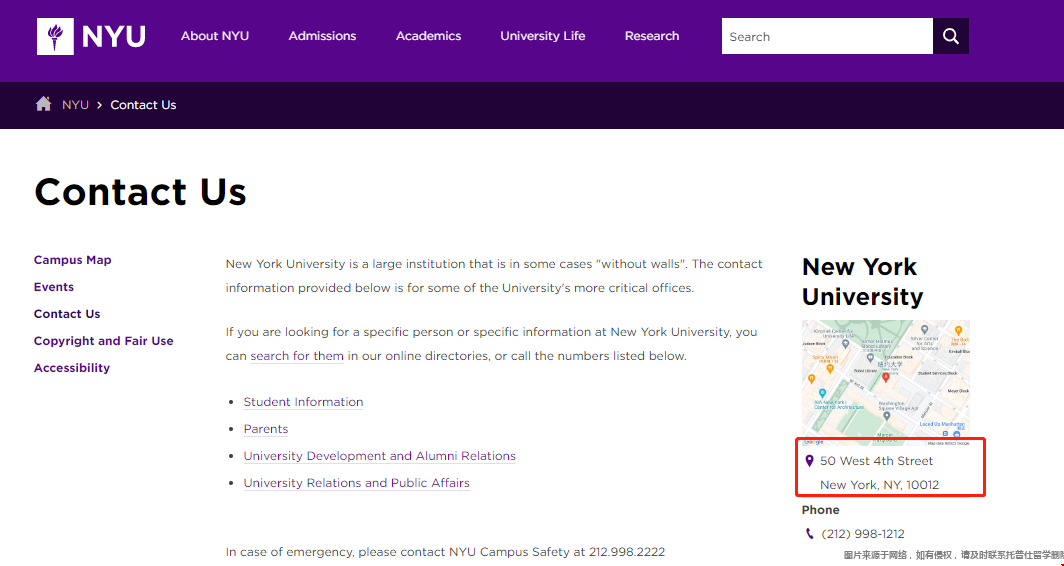Click into the Search field
The image size is (1064, 566).
click(x=827, y=37)
